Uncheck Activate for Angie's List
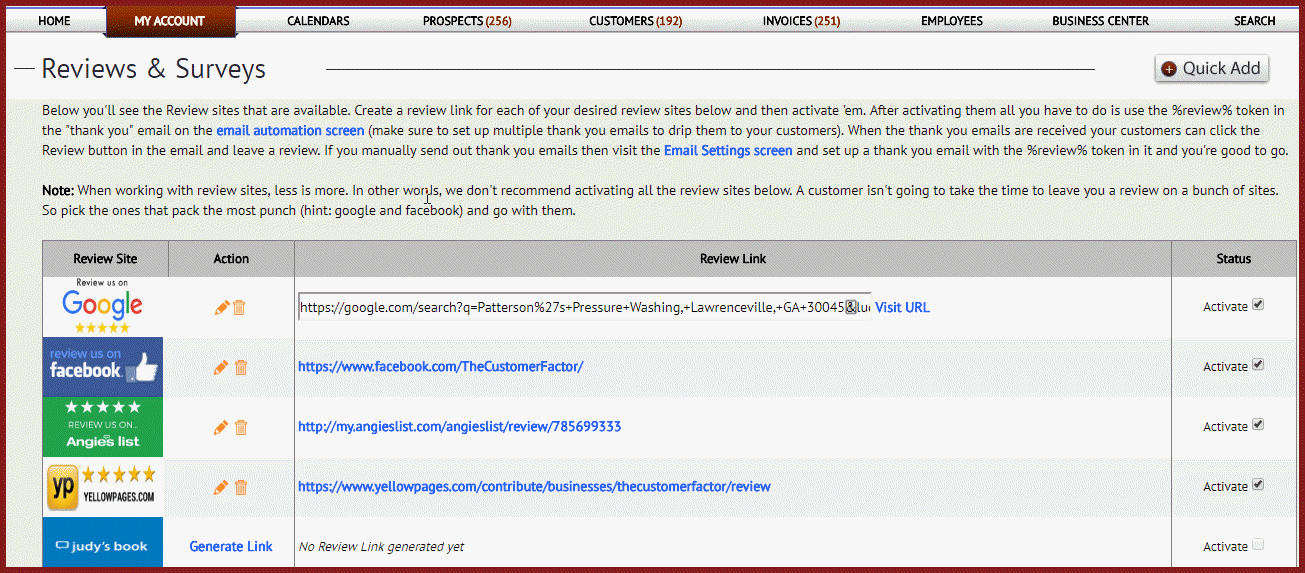The image size is (1305, 573). [1258, 425]
